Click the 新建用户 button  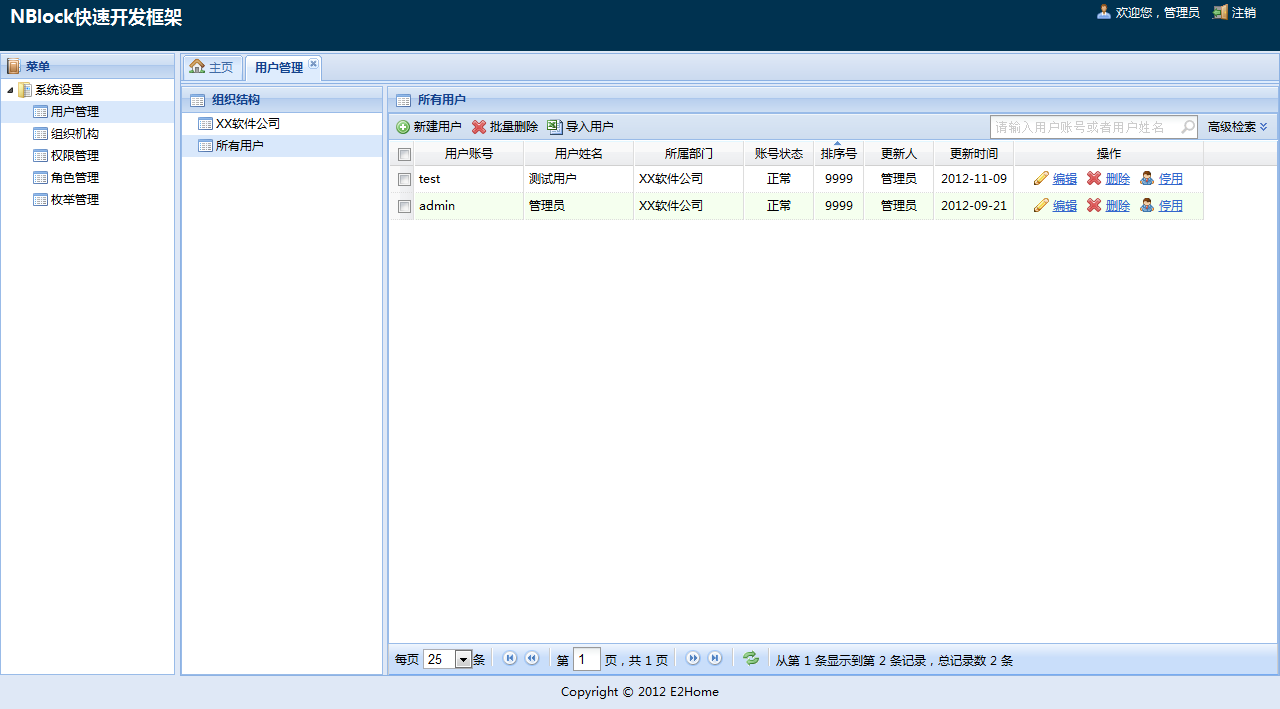pos(429,127)
